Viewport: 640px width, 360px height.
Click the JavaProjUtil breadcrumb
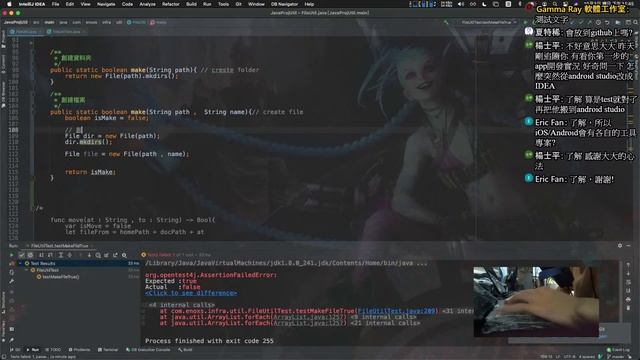pyautogui.click(x=16, y=22)
